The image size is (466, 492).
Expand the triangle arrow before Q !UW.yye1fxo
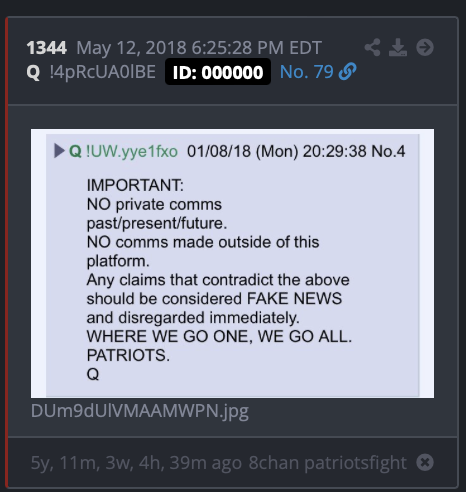pos(59,151)
